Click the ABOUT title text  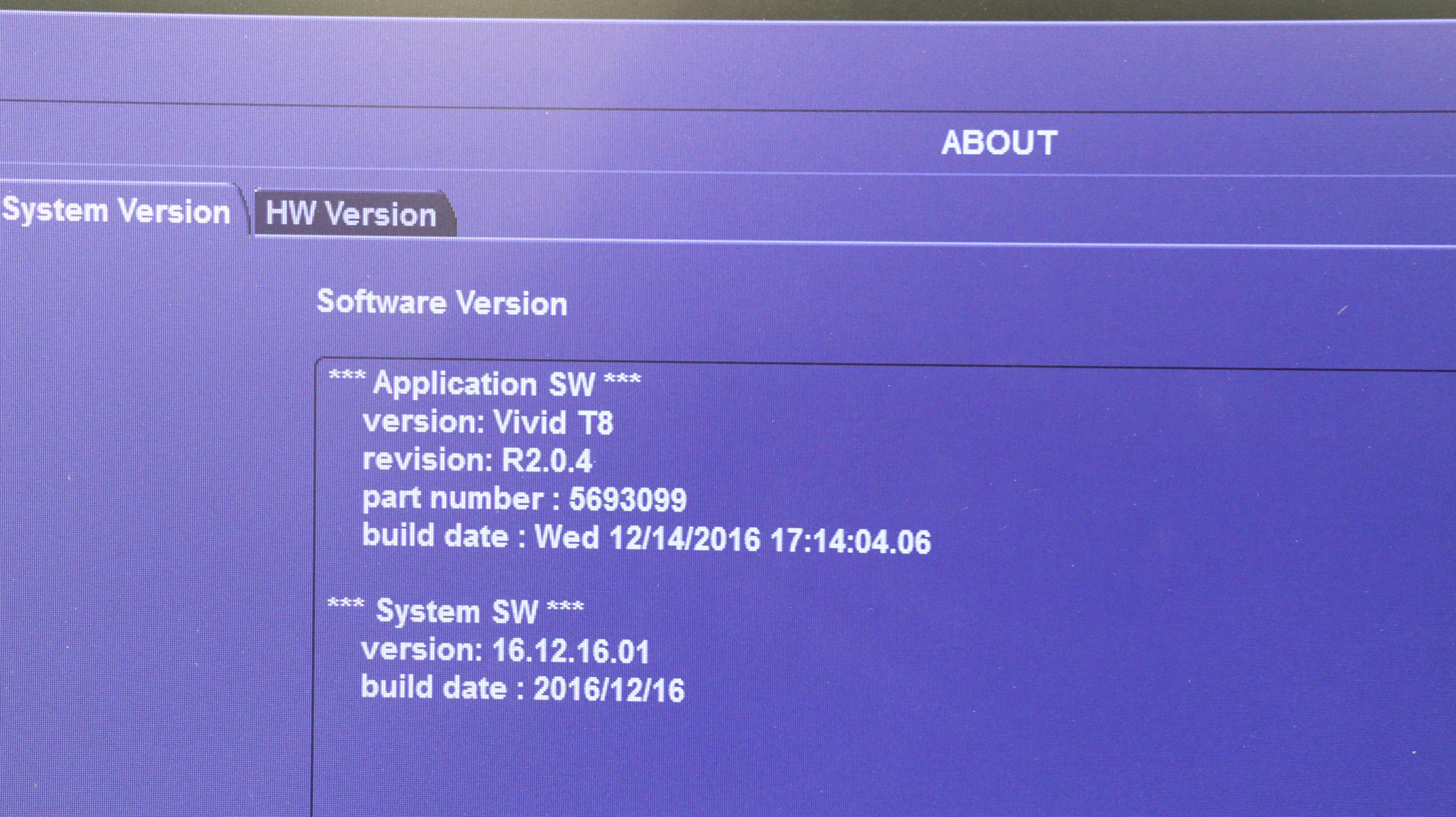click(999, 142)
